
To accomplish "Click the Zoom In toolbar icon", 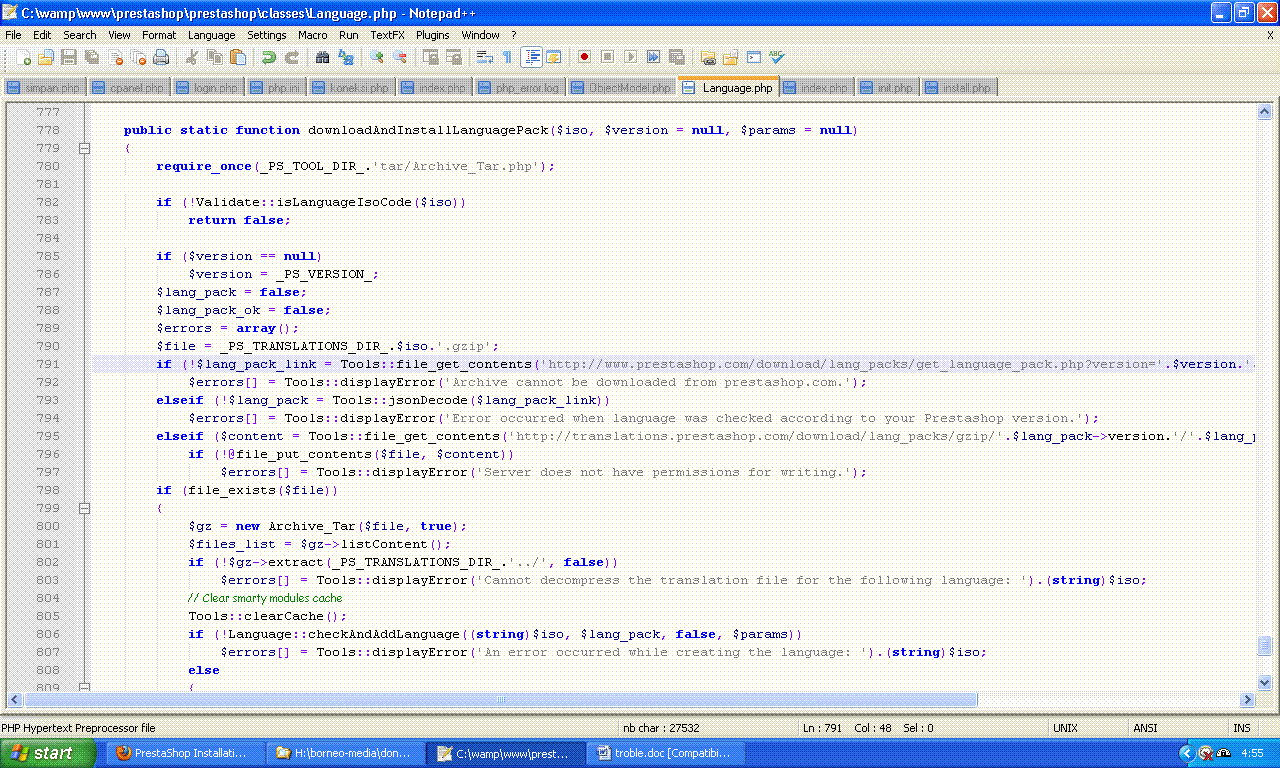I will pos(377,58).
